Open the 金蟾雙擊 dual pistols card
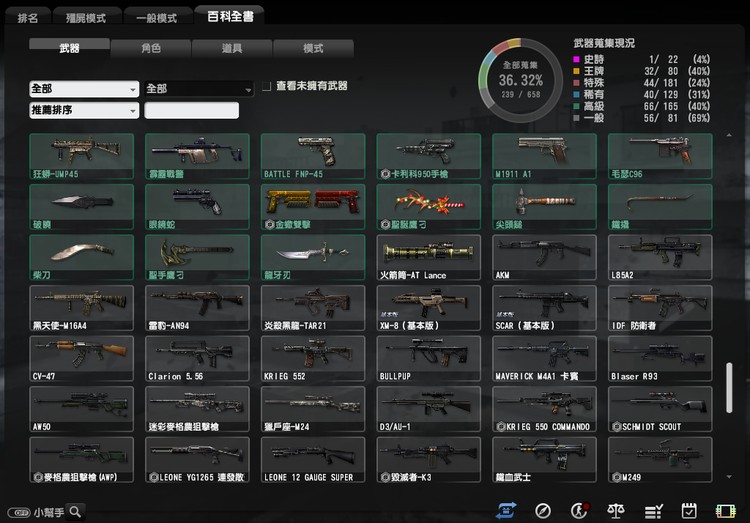Screen dimensions: 750x523 [313, 207]
